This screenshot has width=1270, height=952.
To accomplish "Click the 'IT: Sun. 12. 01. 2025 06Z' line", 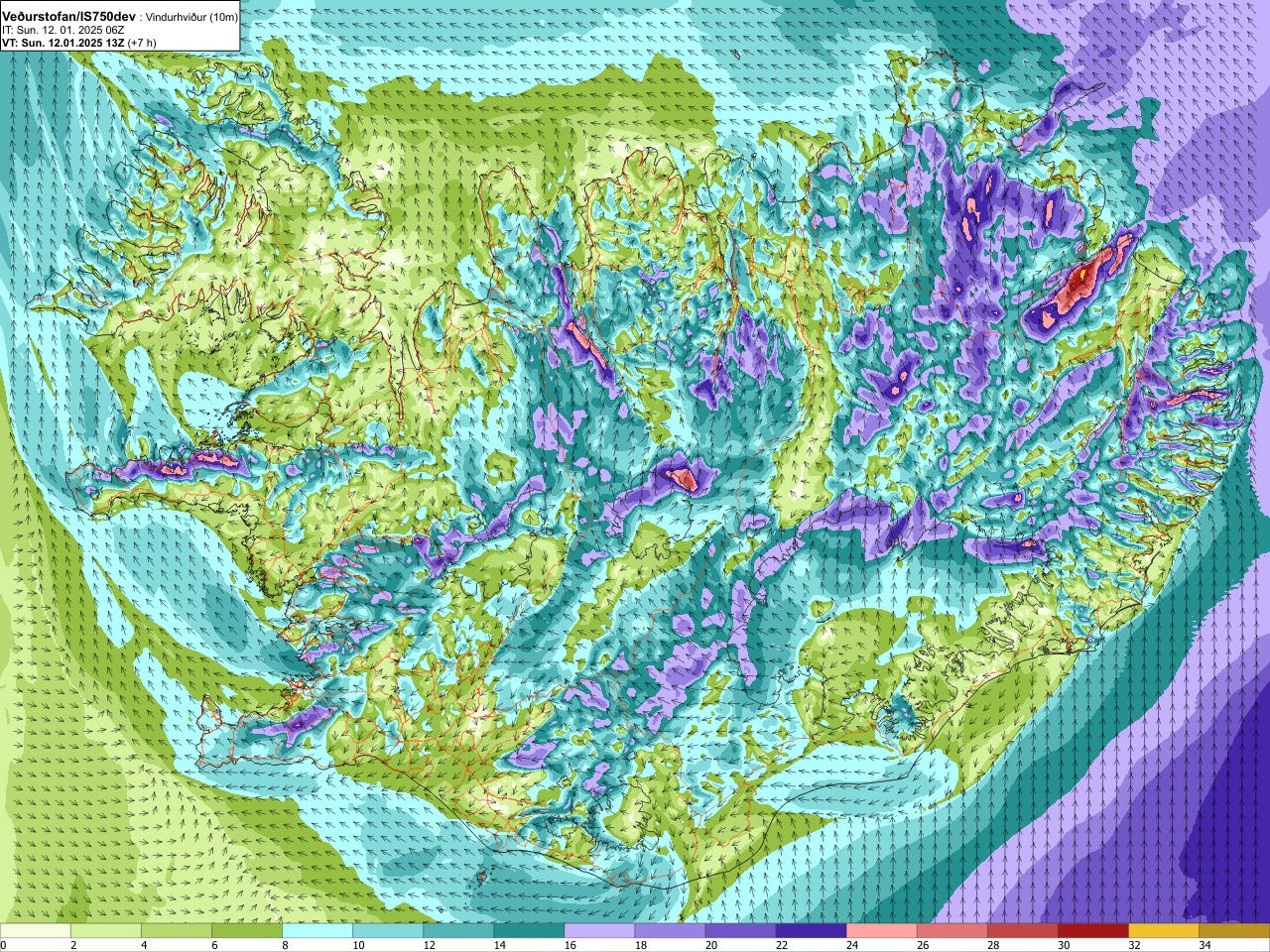I will point(62,31).
